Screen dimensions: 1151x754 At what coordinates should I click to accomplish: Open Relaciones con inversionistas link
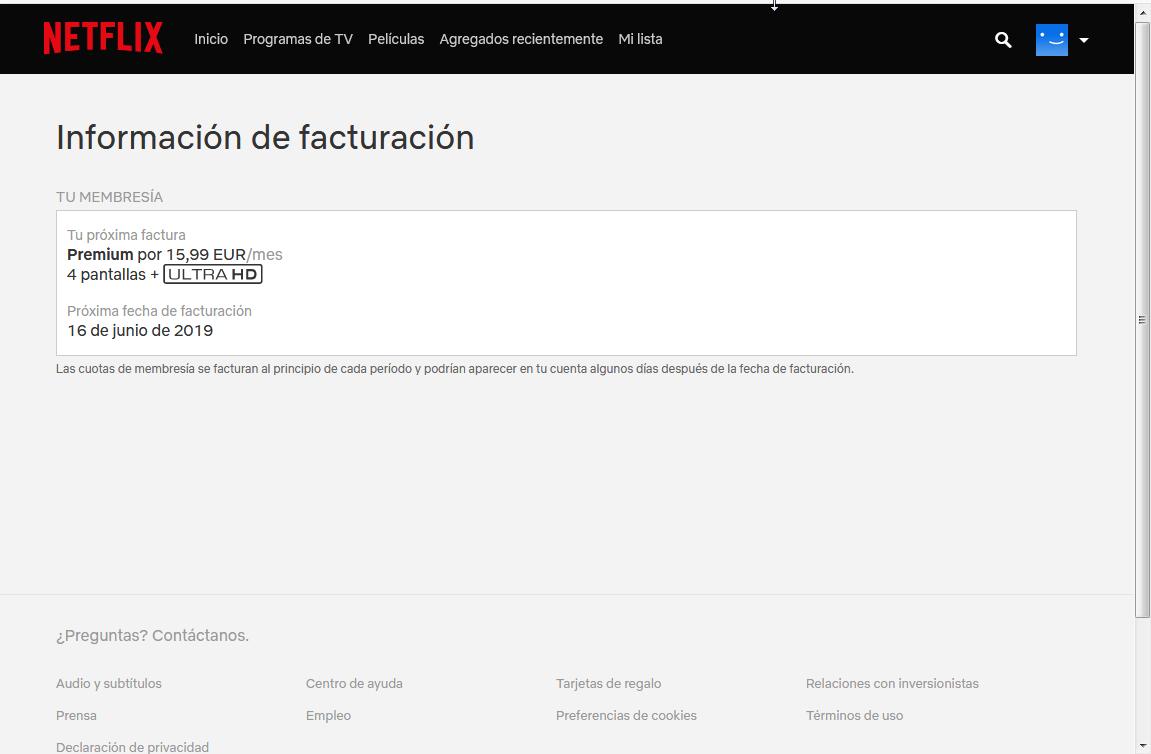892,684
